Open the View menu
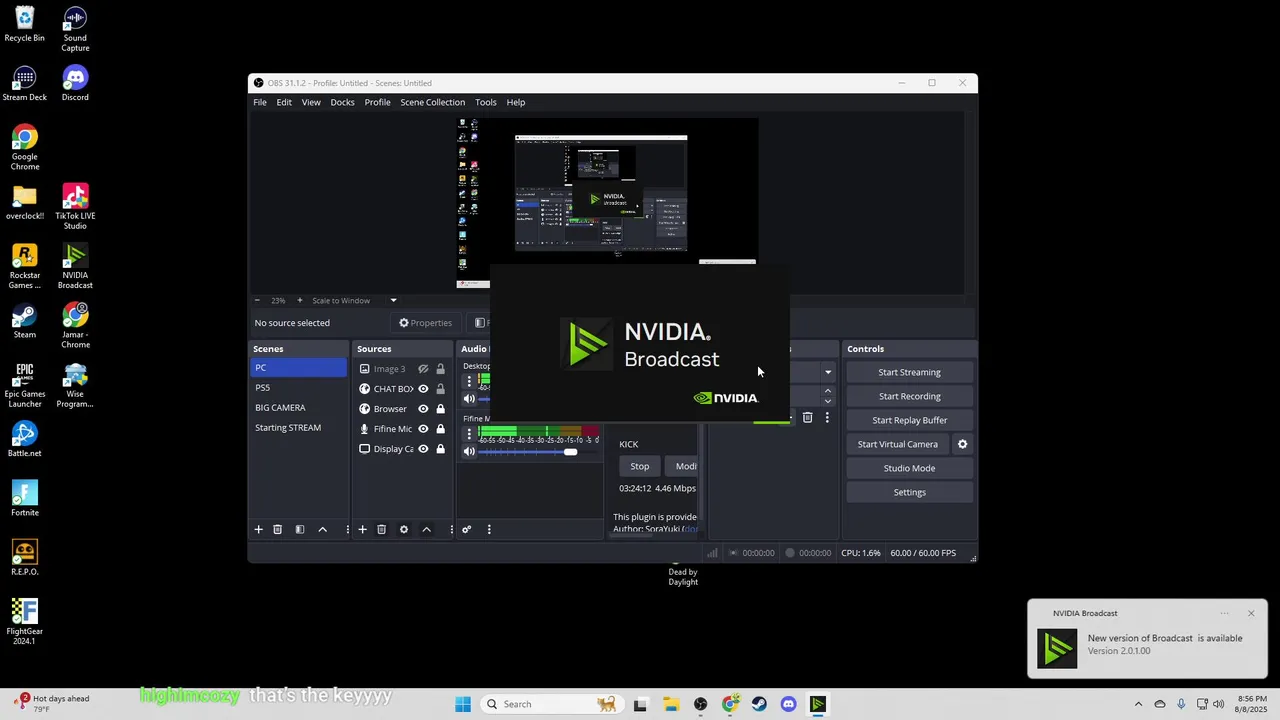 [x=311, y=102]
